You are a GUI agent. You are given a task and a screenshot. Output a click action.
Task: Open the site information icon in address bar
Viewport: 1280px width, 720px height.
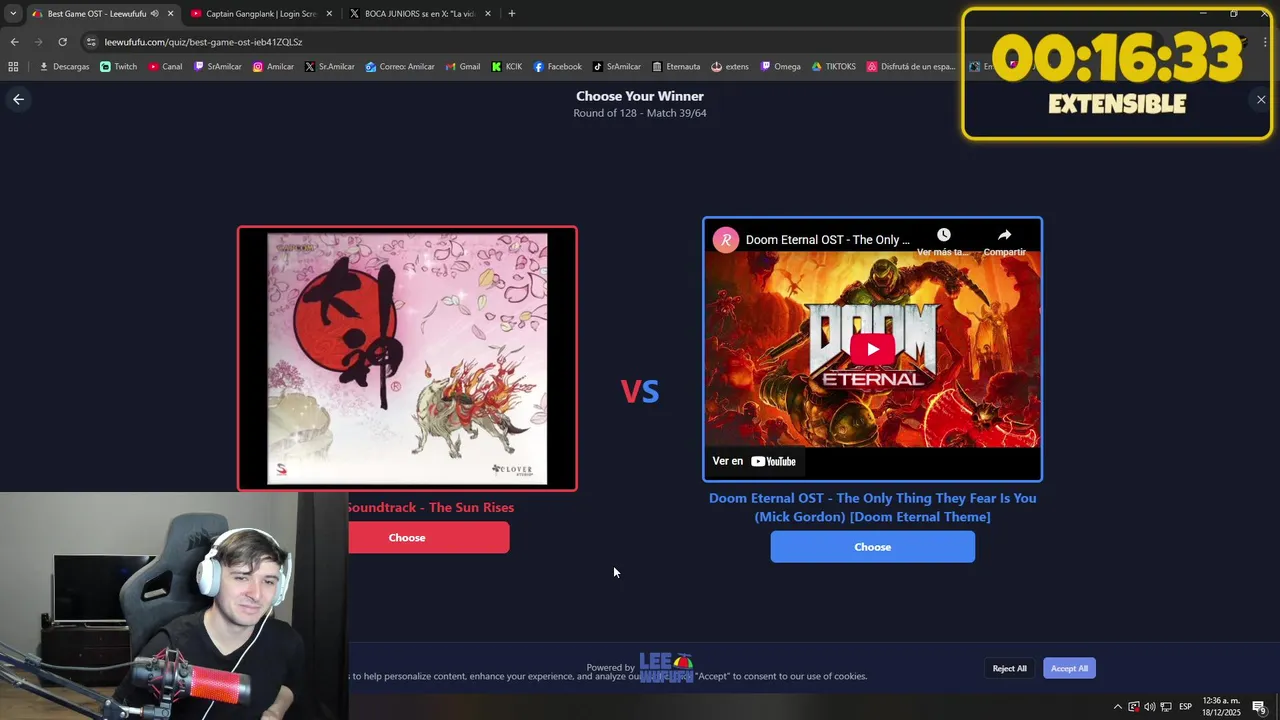tap(91, 42)
